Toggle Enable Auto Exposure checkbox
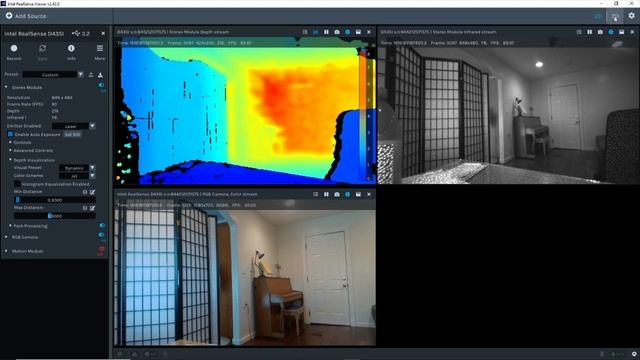 11,134
